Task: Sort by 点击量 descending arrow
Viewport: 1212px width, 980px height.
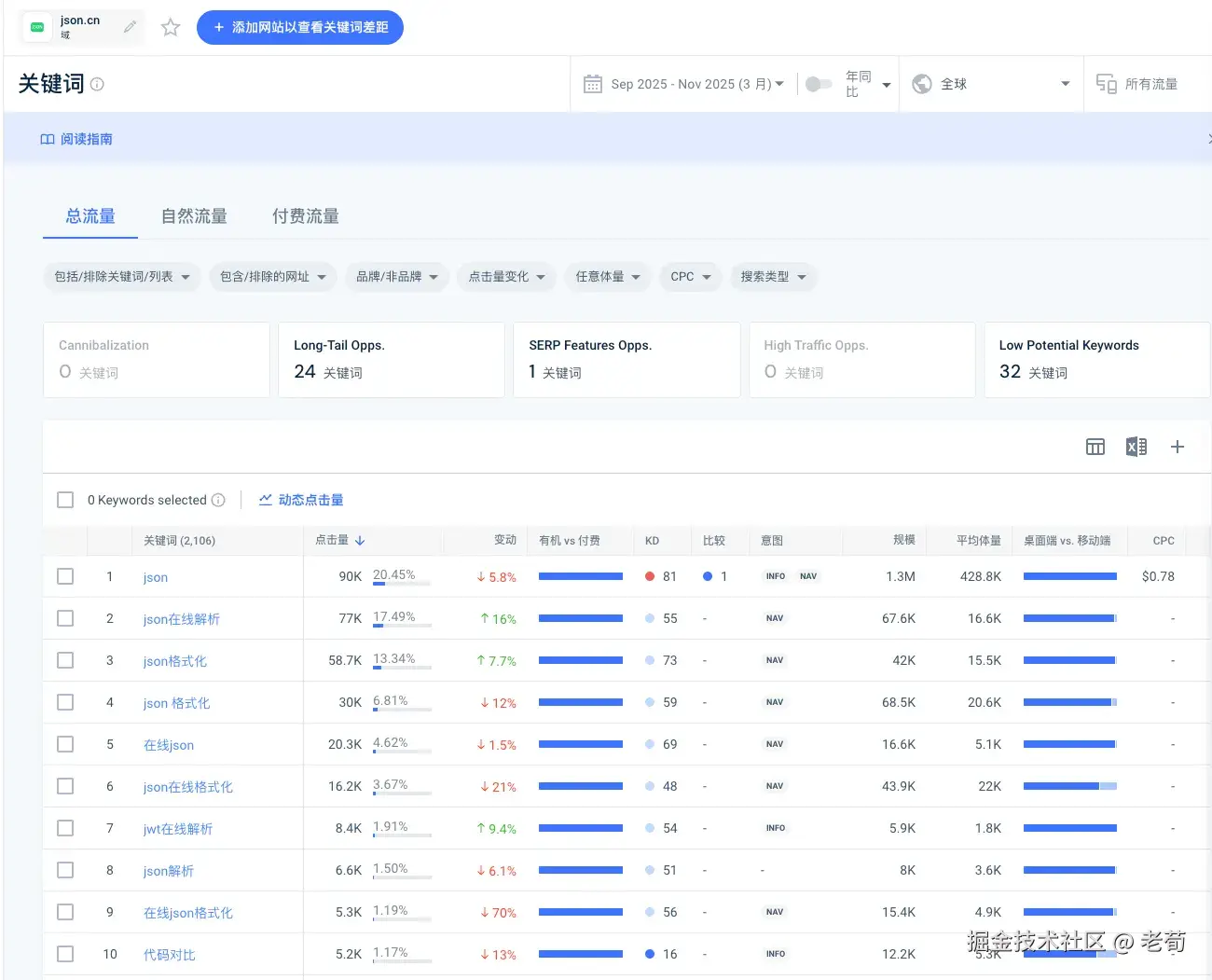Action: click(x=360, y=541)
